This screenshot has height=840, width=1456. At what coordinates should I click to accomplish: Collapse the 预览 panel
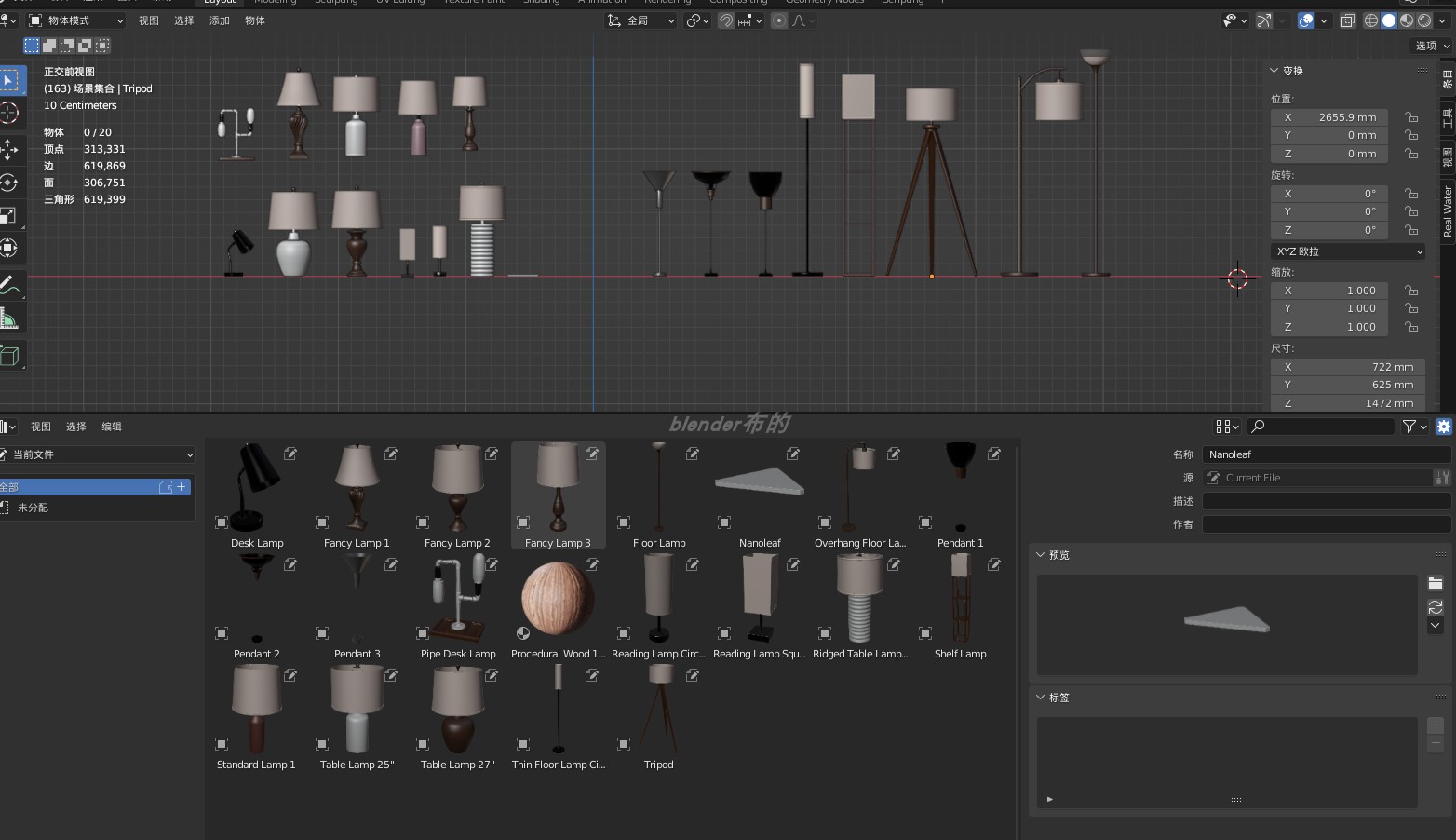(1053, 555)
